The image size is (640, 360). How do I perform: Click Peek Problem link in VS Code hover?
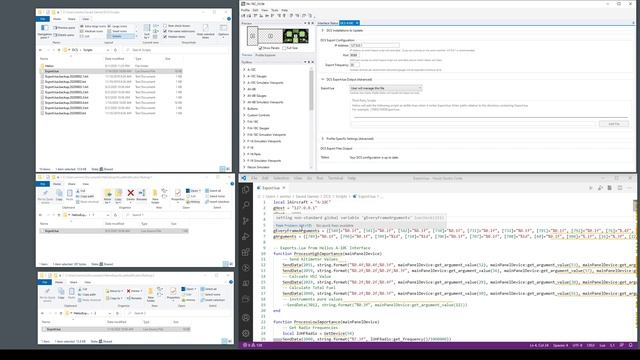(293, 225)
